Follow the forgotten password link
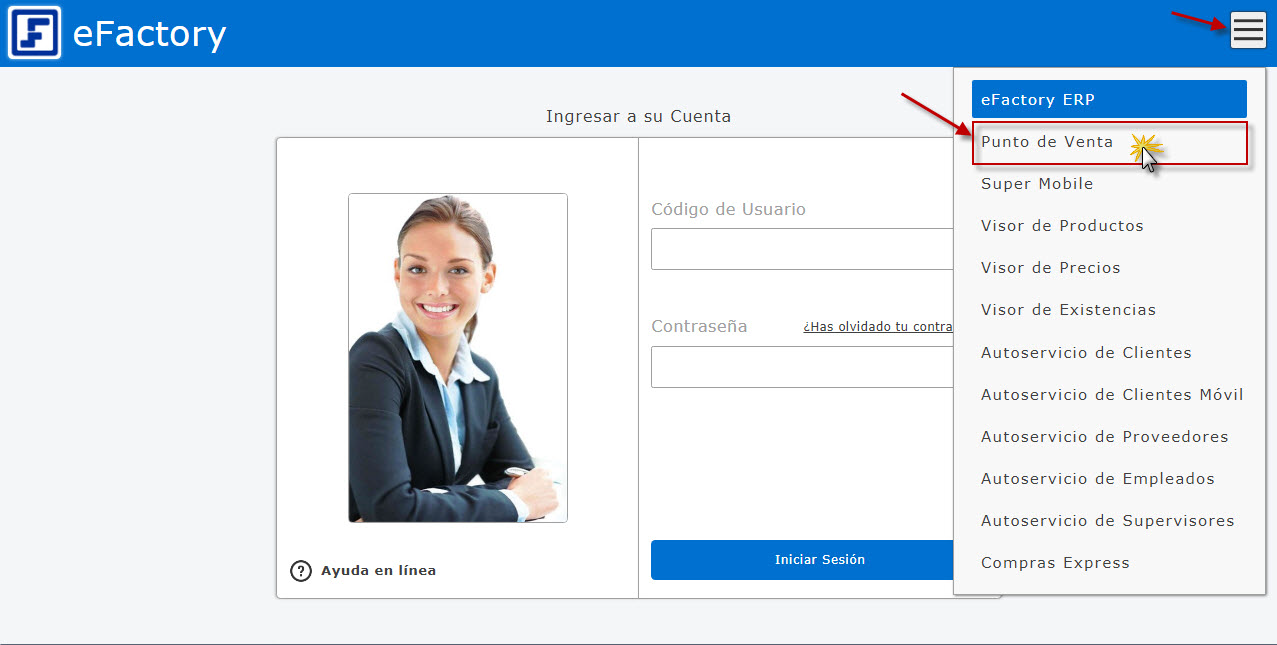Viewport: 1277px width, 645px height. point(878,327)
